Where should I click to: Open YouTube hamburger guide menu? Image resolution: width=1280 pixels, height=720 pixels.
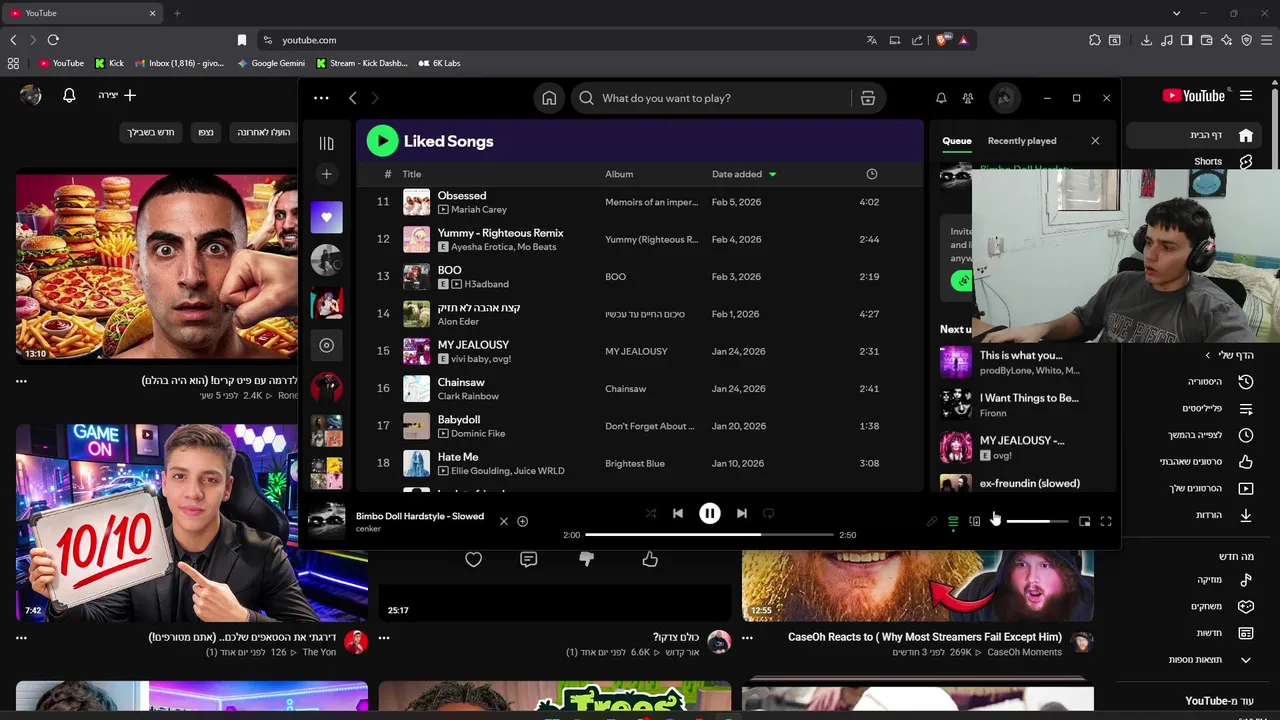[1246, 96]
